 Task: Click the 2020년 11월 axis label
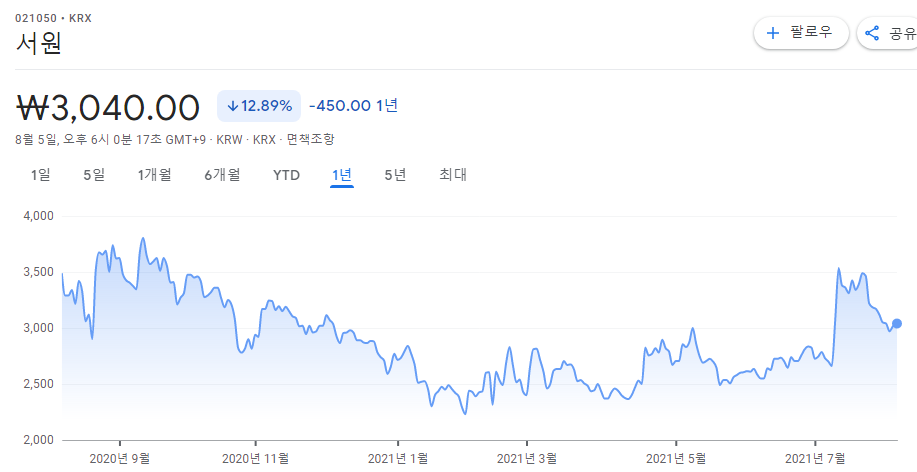tap(255, 458)
